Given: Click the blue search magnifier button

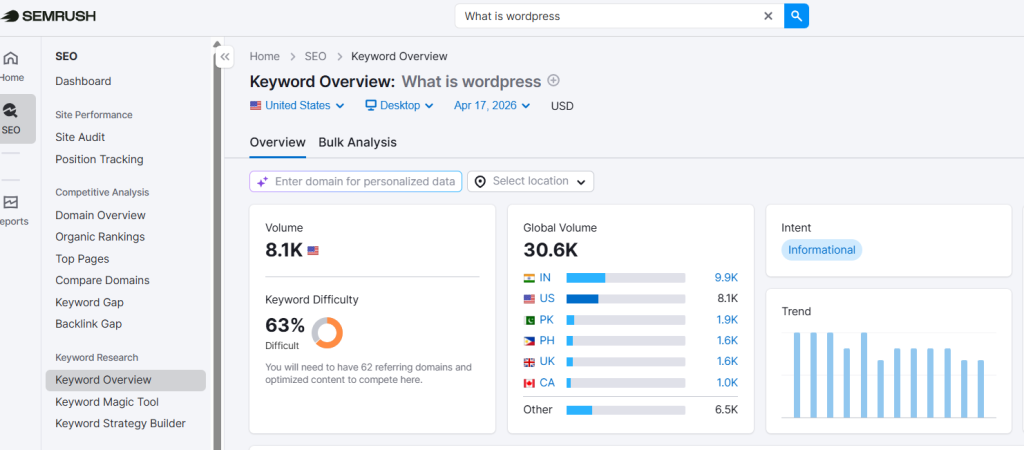Looking at the screenshot, I should pyautogui.click(x=796, y=16).
